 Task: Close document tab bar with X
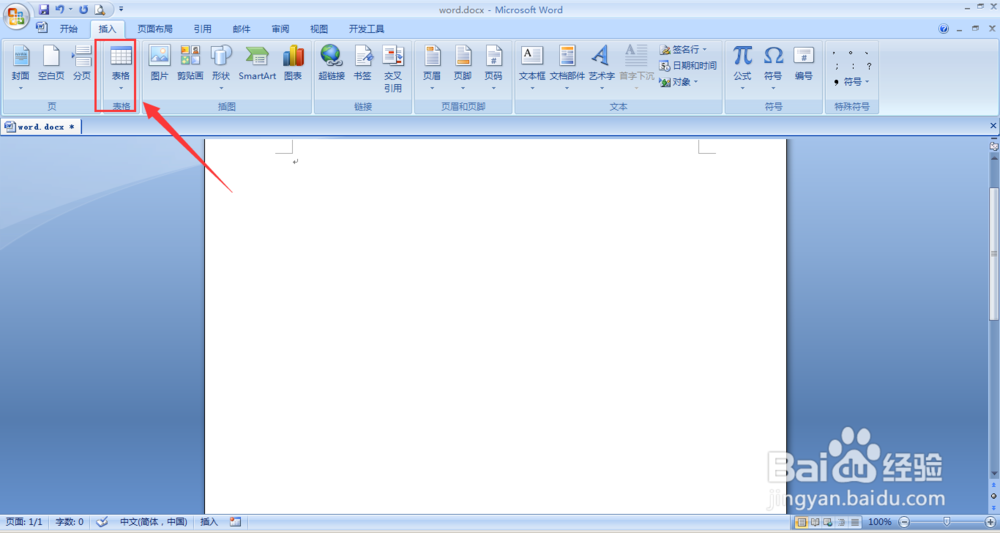click(993, 126)
